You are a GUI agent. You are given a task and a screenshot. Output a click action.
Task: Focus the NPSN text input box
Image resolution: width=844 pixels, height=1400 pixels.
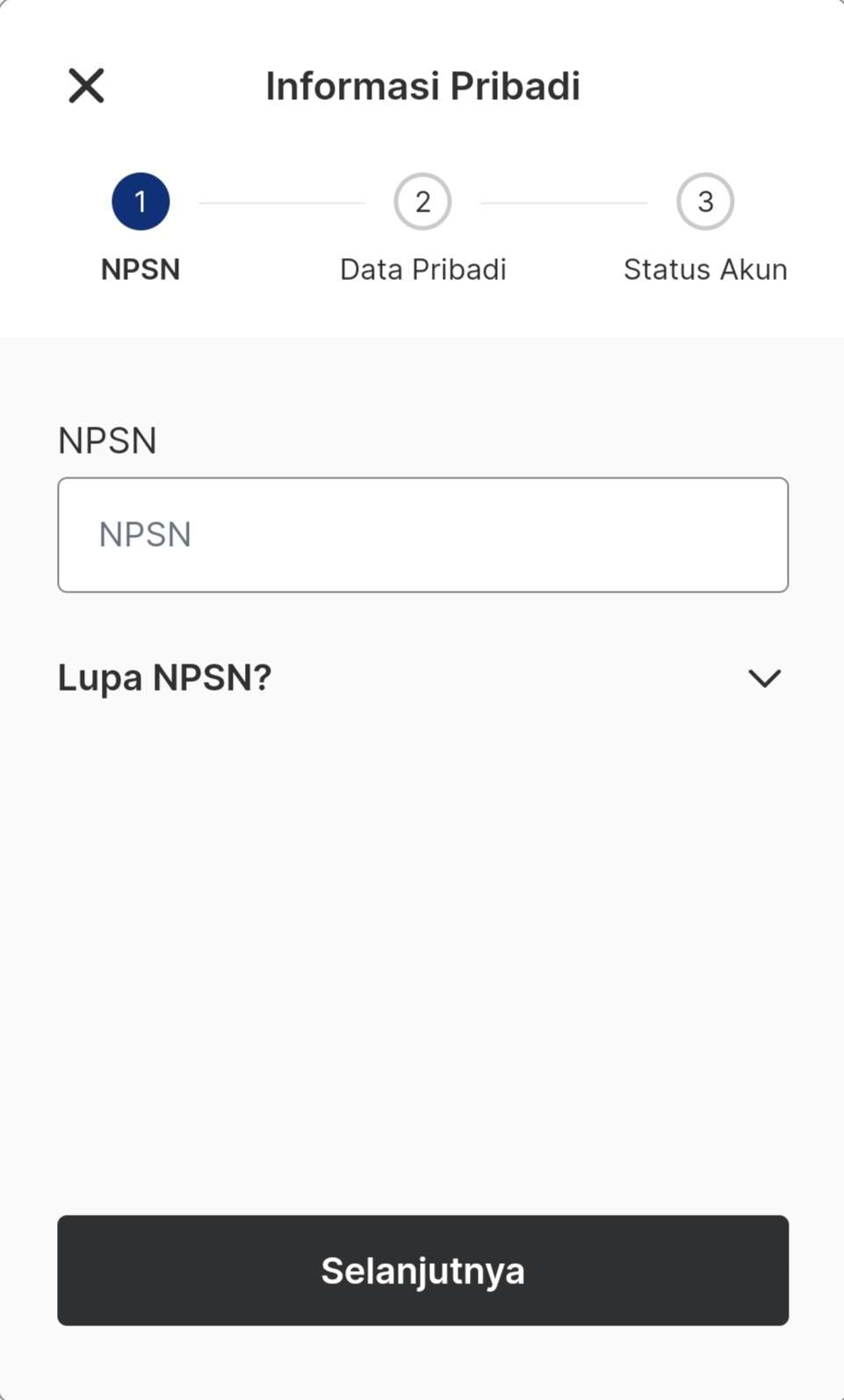422,535
